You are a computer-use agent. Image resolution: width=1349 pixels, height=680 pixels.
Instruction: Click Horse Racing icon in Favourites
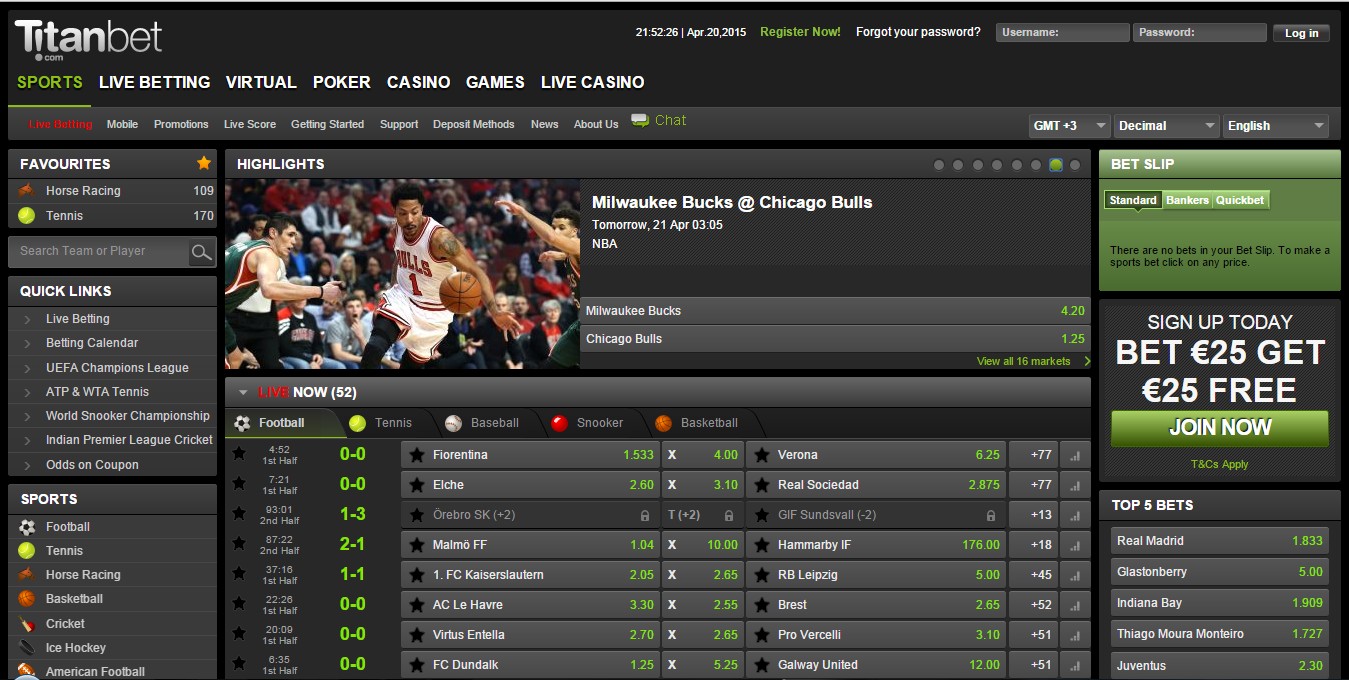[x=27, y=190]
